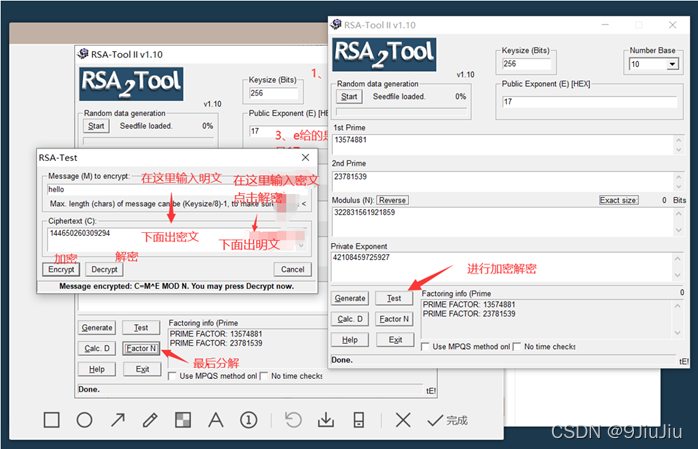The width and height of the screenshot is (698, 449).
Task: Click Public Exponent field in left window
Action: click(288, 131)
